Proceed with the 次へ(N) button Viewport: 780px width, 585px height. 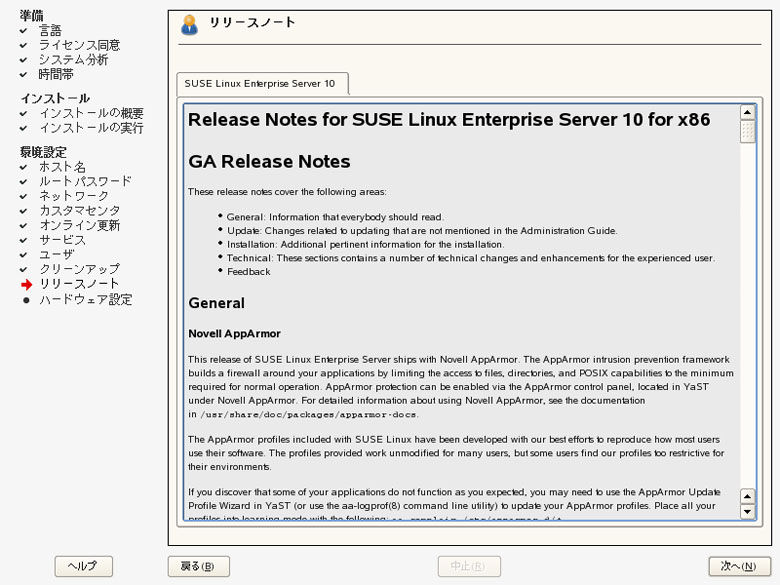point(739,566)
